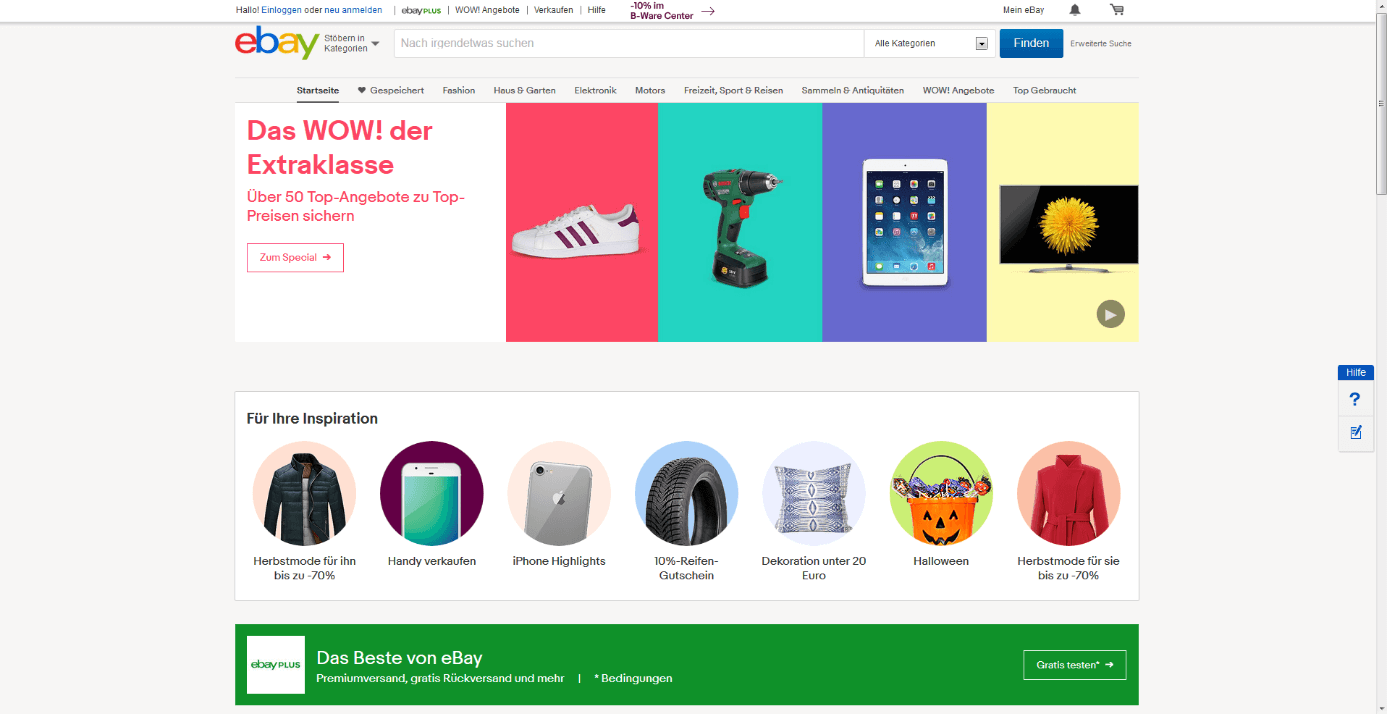Click the TV with flower in banner
The width and height of the screenshot is (1387, 714).
[x=1069, y=228]
